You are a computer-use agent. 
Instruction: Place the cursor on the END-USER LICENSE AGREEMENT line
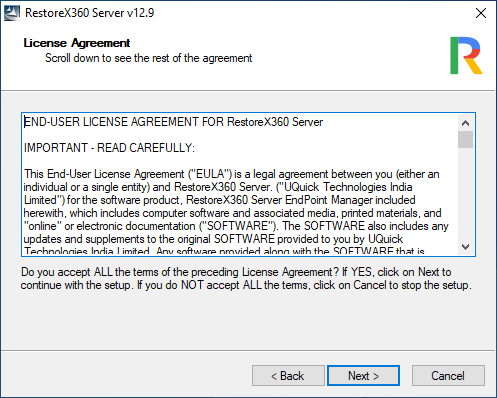(173, 122)
